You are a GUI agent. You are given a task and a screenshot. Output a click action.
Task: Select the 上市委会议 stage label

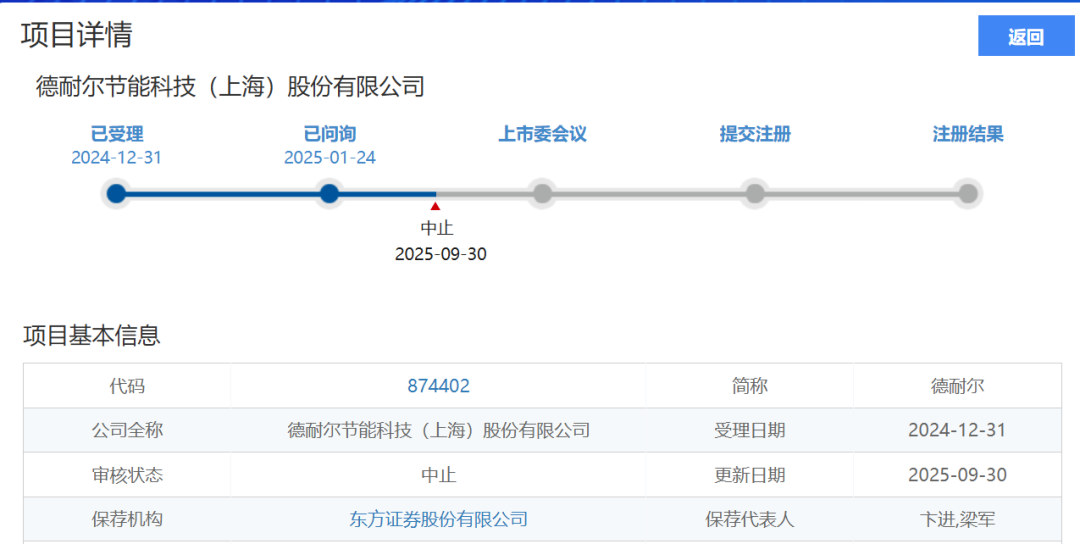tap(542, 134)
